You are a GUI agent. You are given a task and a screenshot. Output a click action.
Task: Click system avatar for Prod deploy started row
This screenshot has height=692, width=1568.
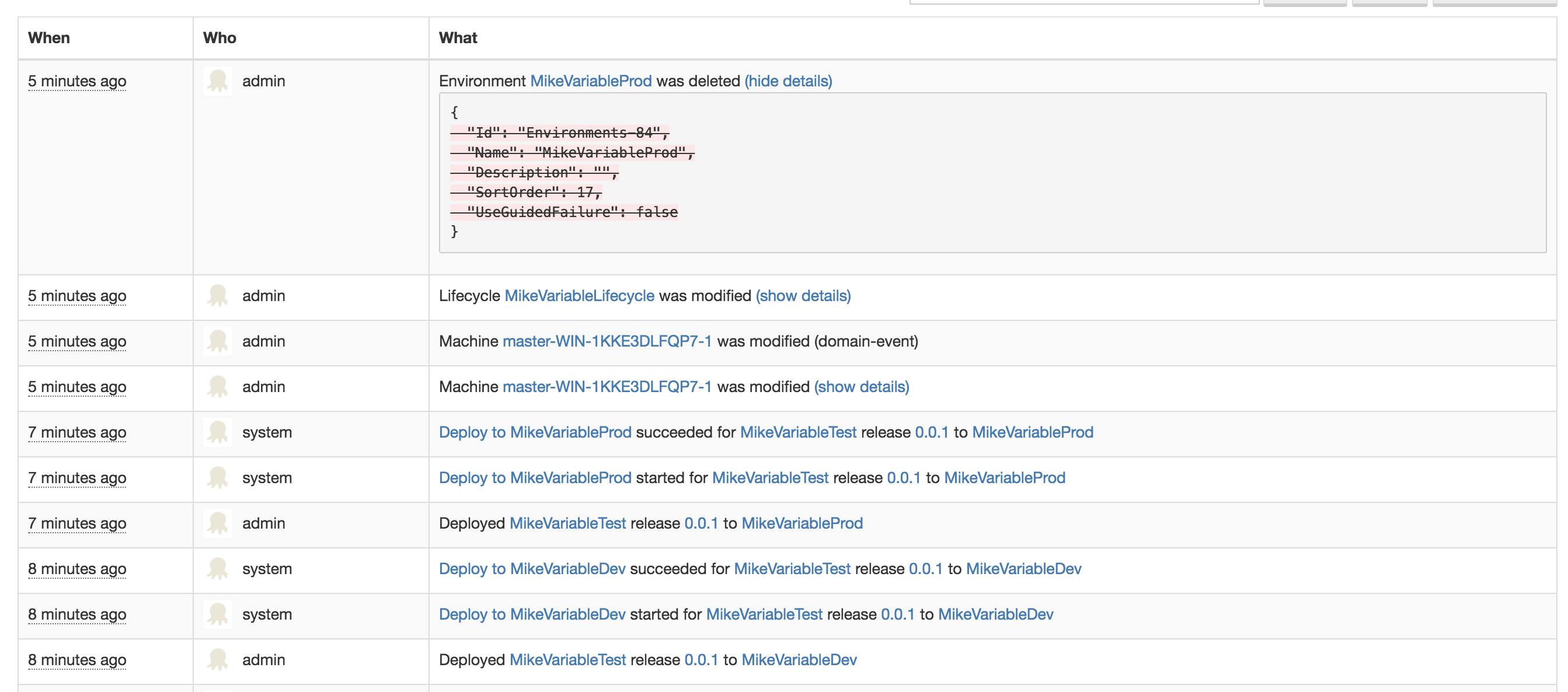coord(217,478)
